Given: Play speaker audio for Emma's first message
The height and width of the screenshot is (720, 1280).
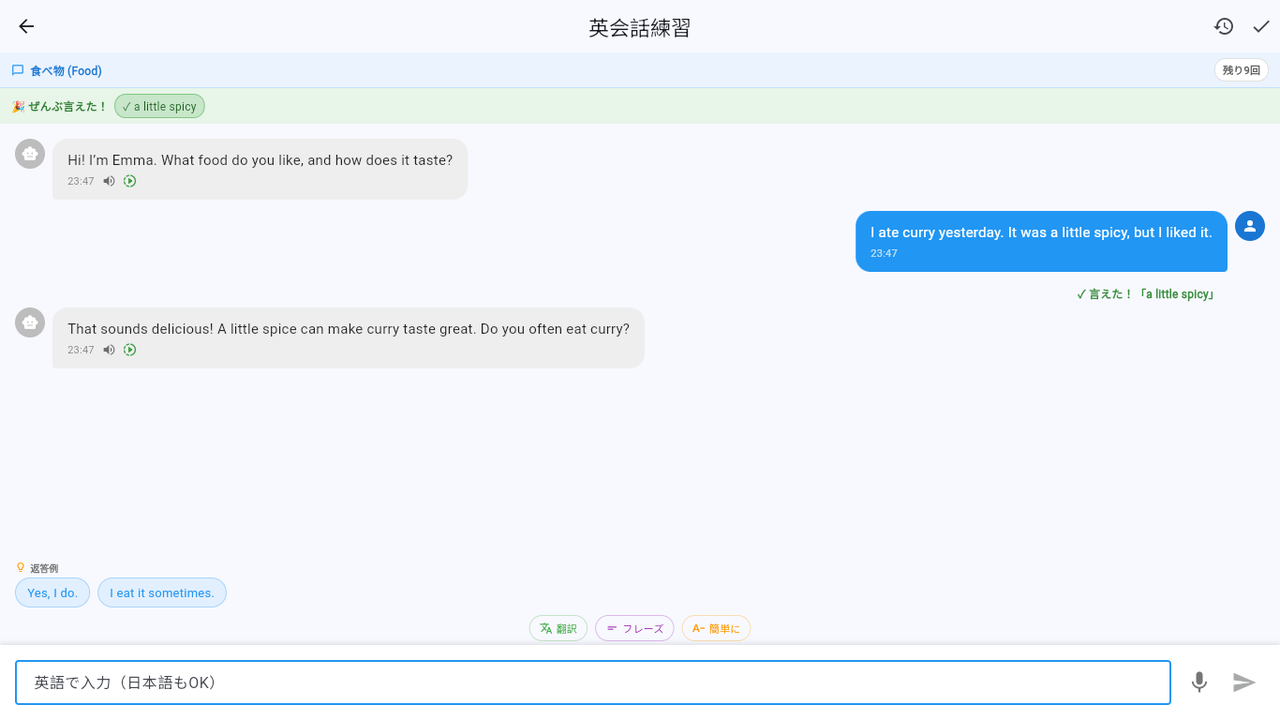Looking at the screenshot, I should 109,181.
